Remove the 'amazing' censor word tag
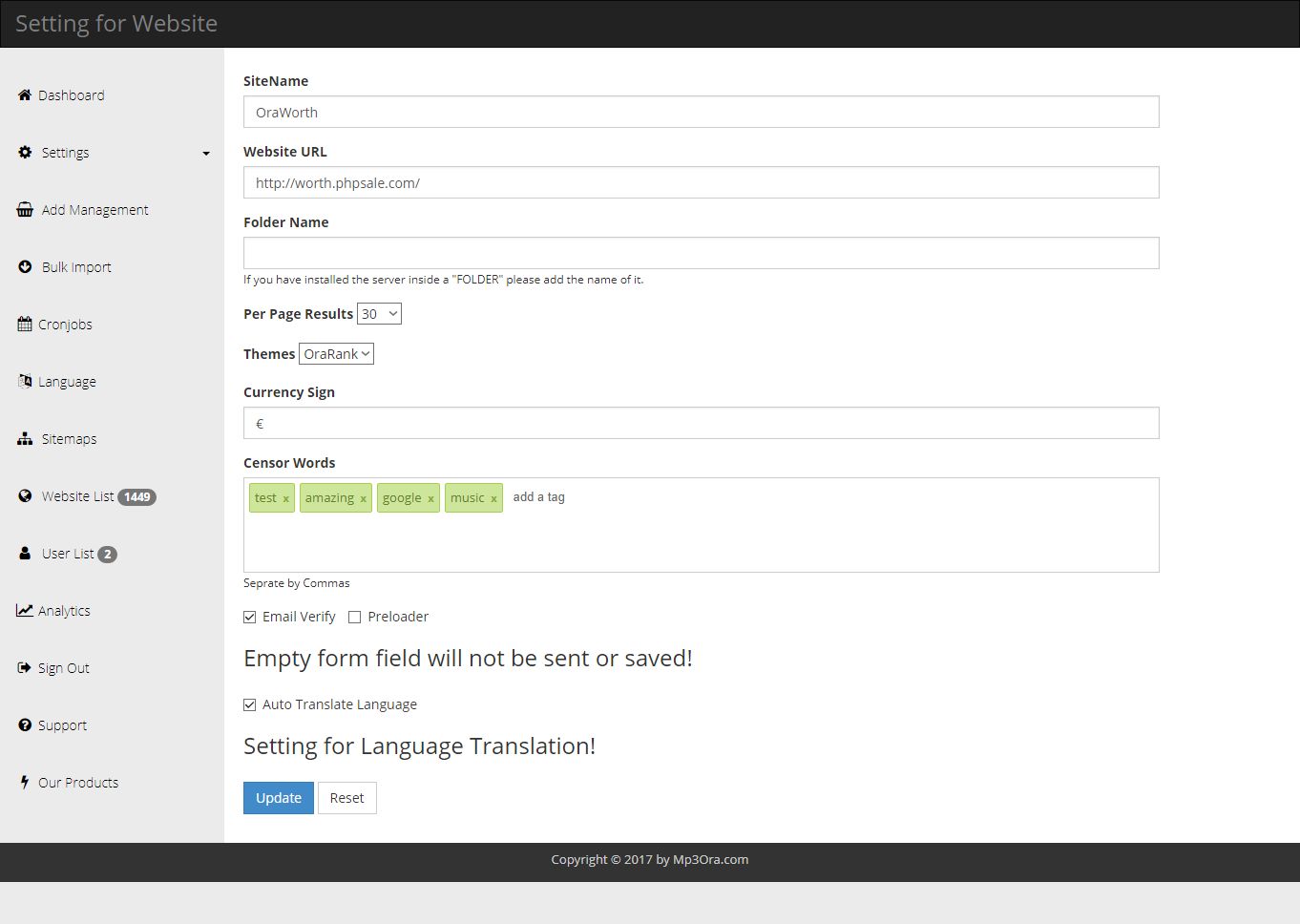Image resolution: width=1300 pixels, height=924 pixels. pyautogui.click(x=363, y=498)
